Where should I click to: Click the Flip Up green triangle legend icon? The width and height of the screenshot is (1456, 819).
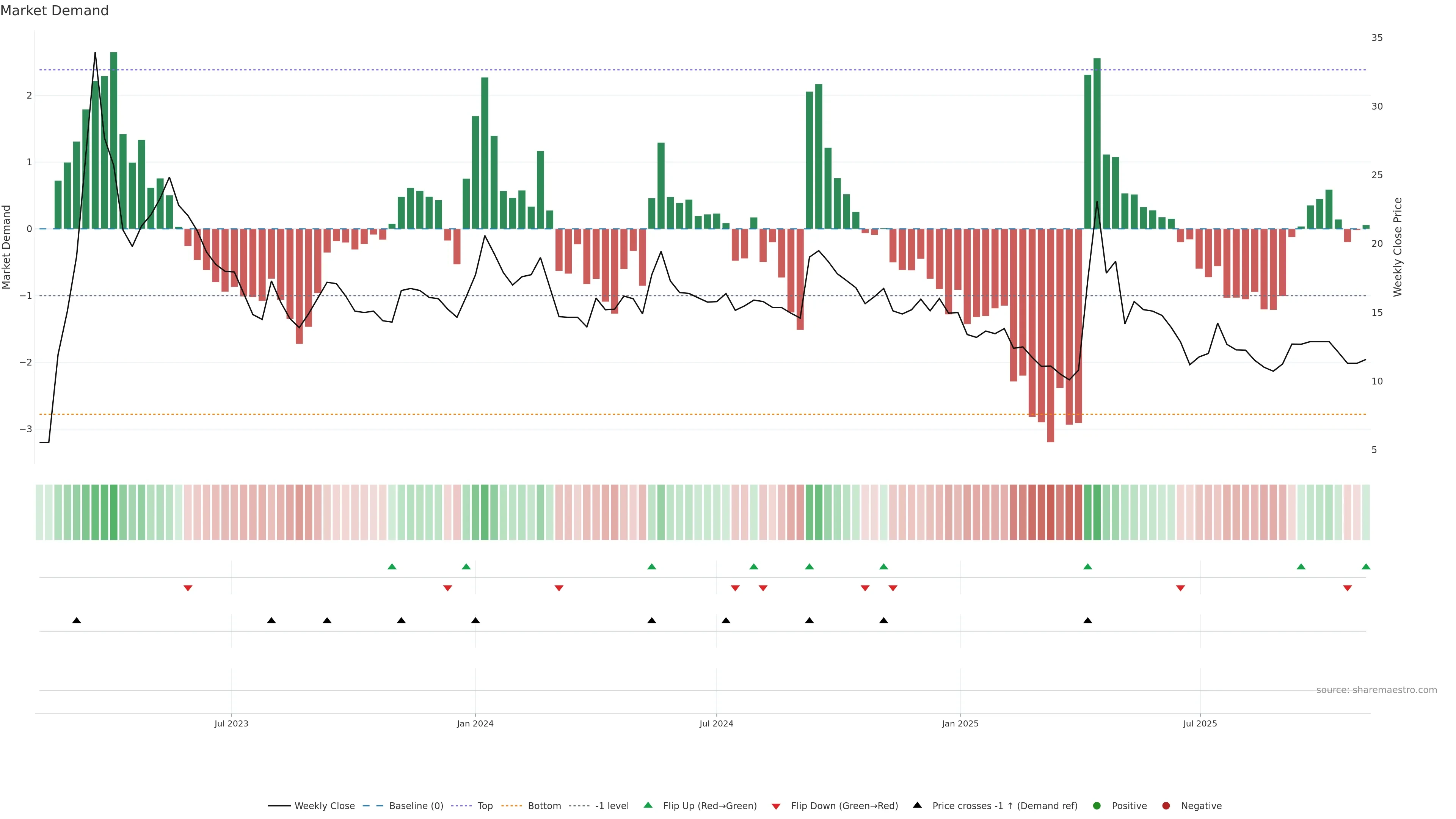click(648, 805)
